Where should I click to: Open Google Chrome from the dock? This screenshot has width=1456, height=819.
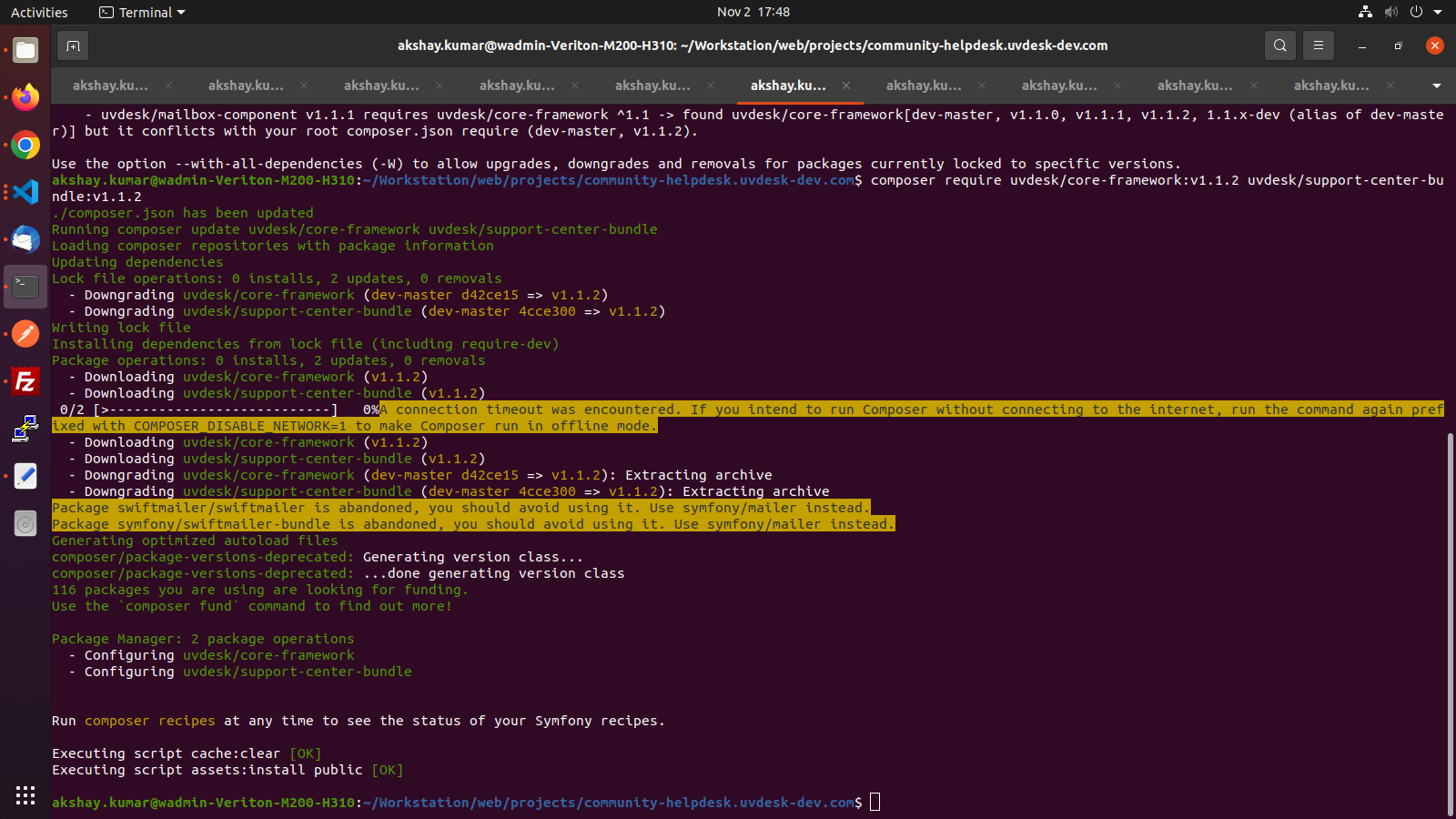pos(25,145)
